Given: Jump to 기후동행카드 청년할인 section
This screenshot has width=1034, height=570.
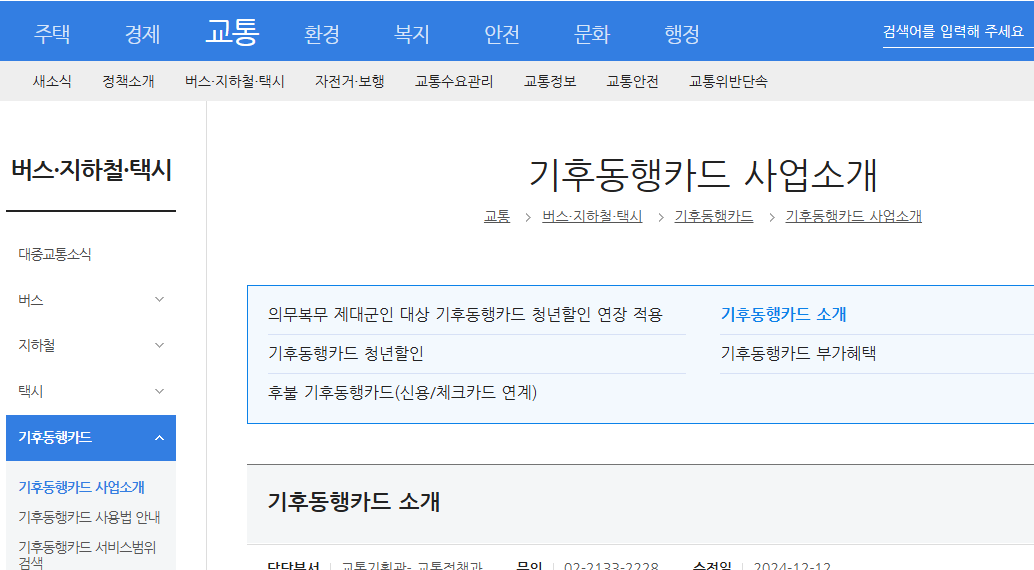Looking at the screenshot, I should 346,354.
